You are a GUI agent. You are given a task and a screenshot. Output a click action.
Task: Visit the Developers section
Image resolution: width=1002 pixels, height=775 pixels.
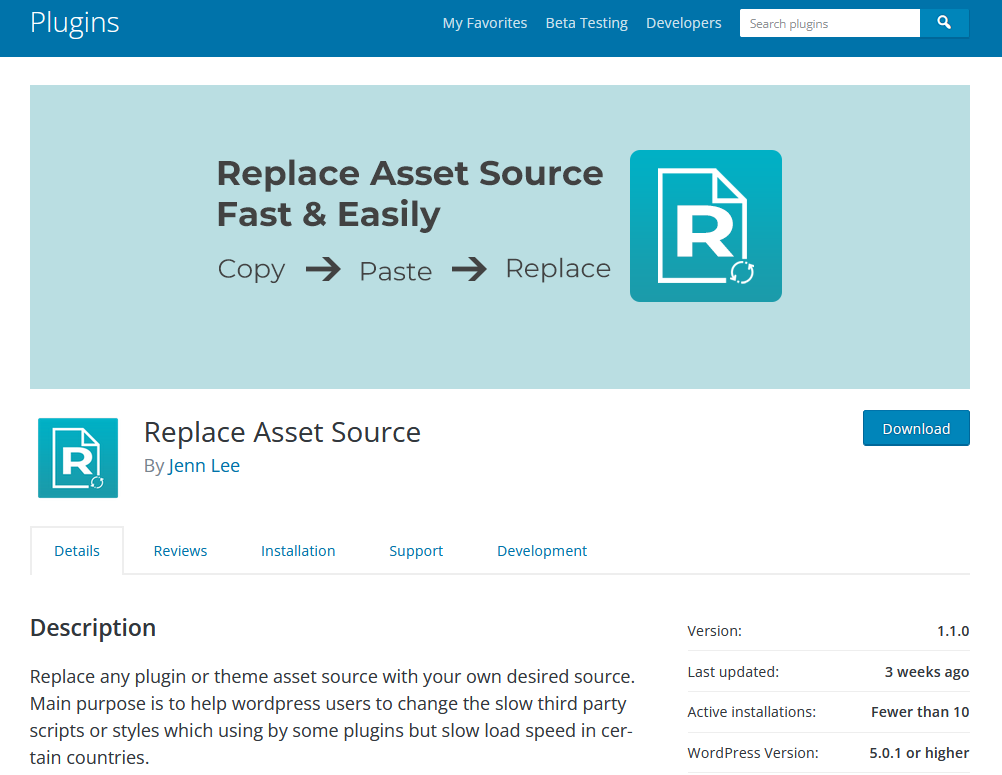(x=683, y=22)
